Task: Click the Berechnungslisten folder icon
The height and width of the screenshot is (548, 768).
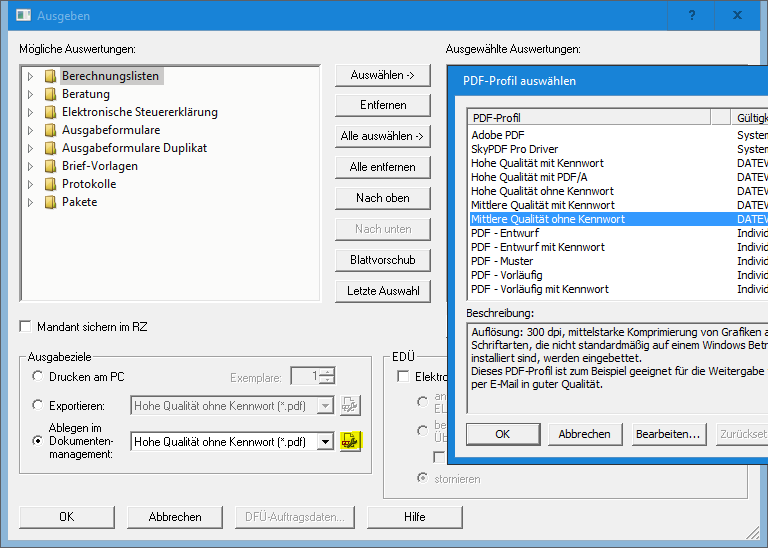Action: pos(50,76)
